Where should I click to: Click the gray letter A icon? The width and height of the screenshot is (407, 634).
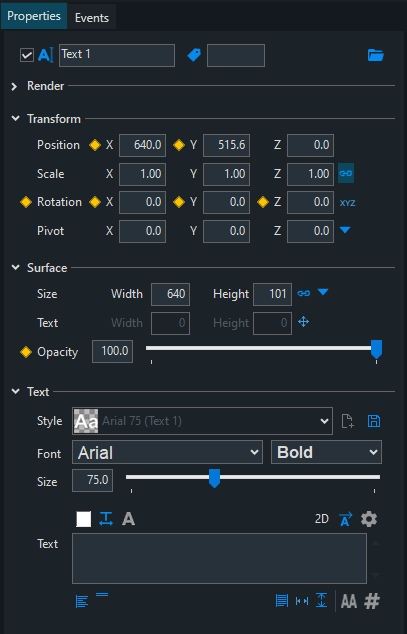tap(129, 519)
